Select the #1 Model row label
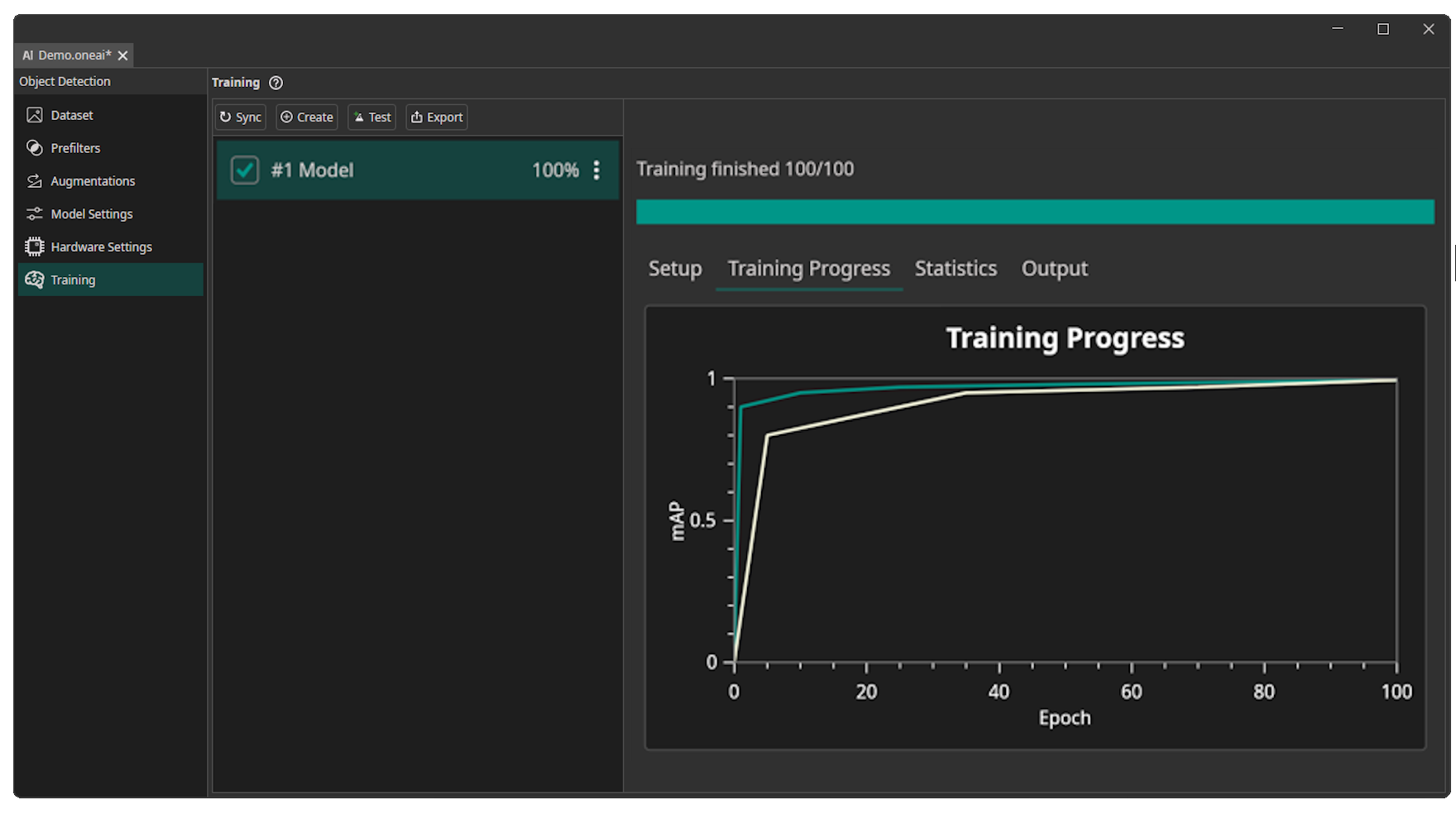Screen dimensions: 1456x819 click(x=312, y=170)
